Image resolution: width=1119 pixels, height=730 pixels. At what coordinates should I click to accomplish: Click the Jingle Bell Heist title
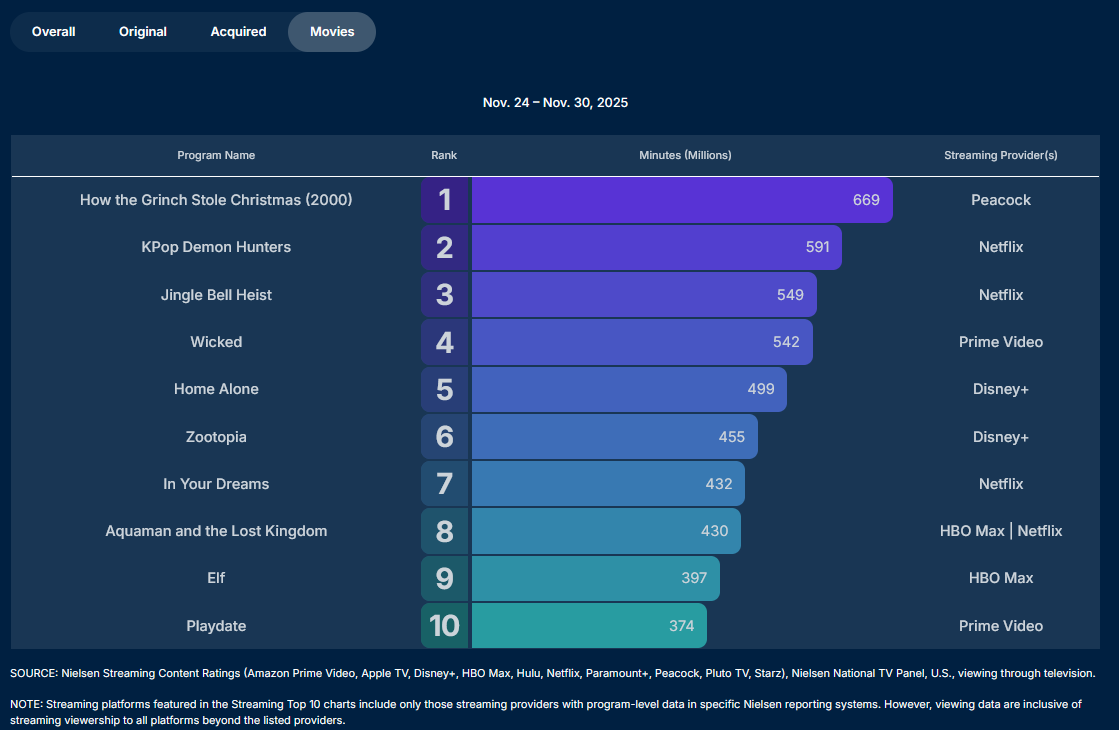click(216, 295)
